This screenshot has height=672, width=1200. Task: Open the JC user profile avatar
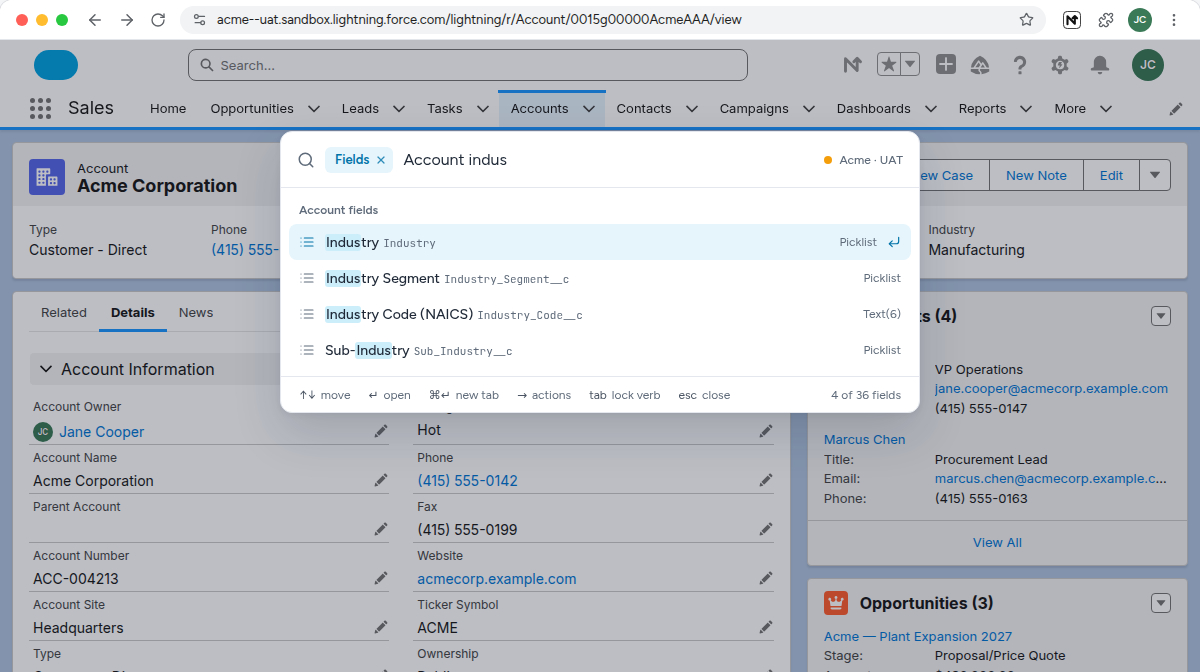(1148, 65)
